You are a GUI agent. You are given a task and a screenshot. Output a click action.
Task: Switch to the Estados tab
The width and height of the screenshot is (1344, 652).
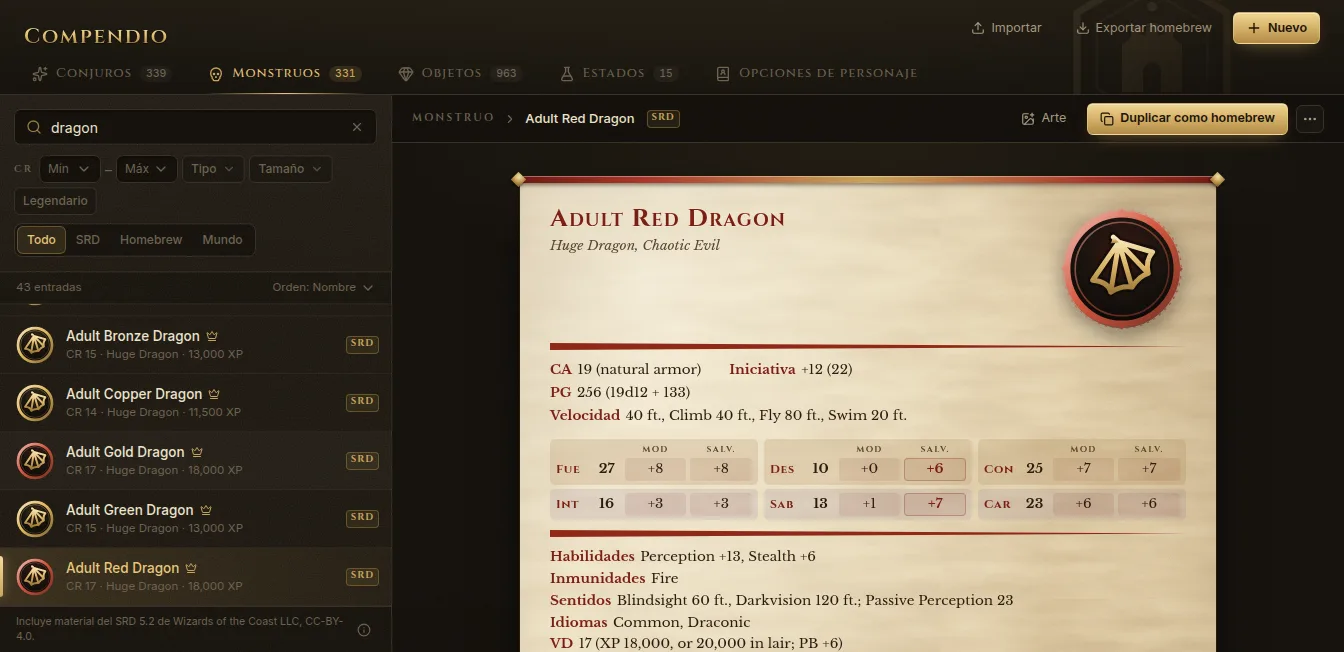click(619, 74)
